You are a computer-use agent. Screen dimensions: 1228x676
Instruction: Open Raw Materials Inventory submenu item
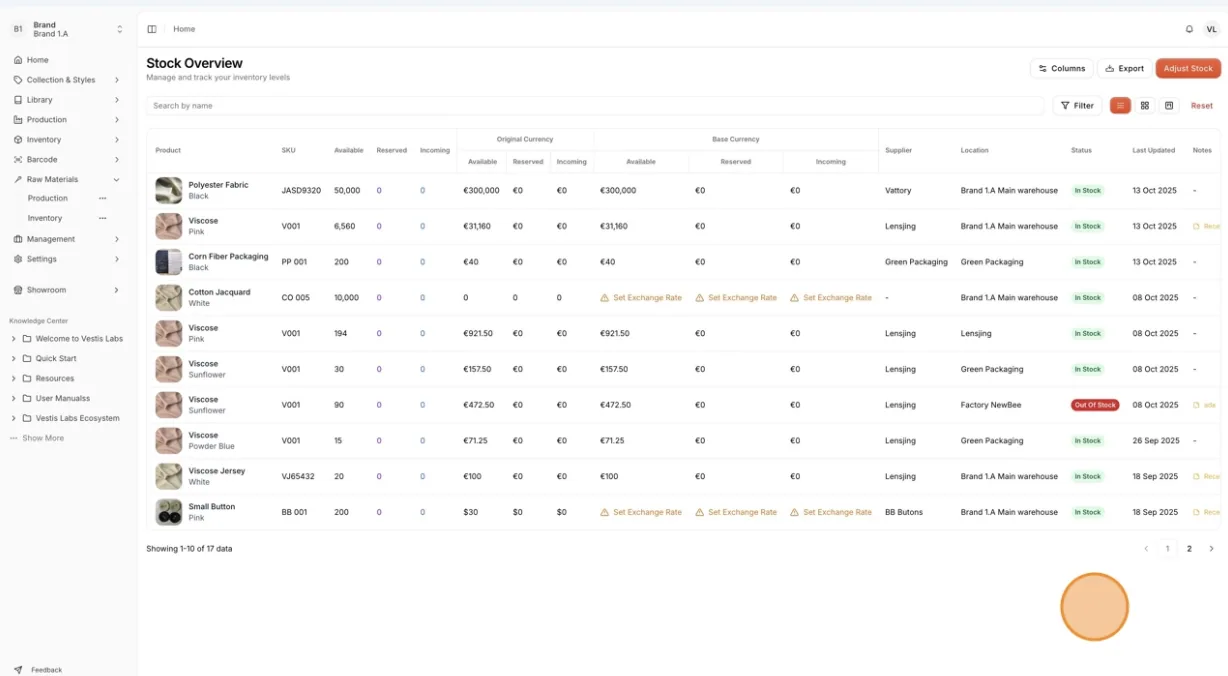(45, 218)
